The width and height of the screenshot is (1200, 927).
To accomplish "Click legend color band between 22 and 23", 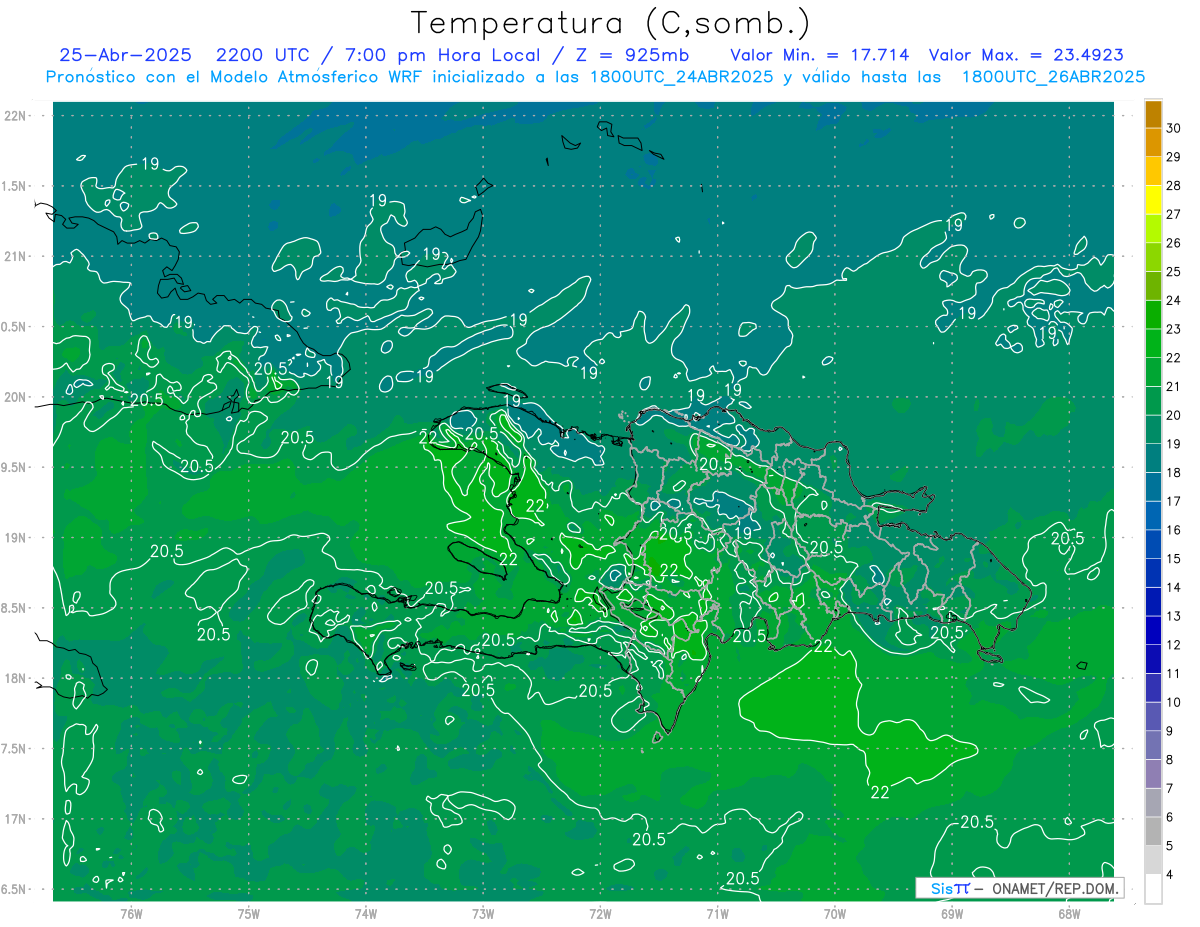I will [1153, 343].
